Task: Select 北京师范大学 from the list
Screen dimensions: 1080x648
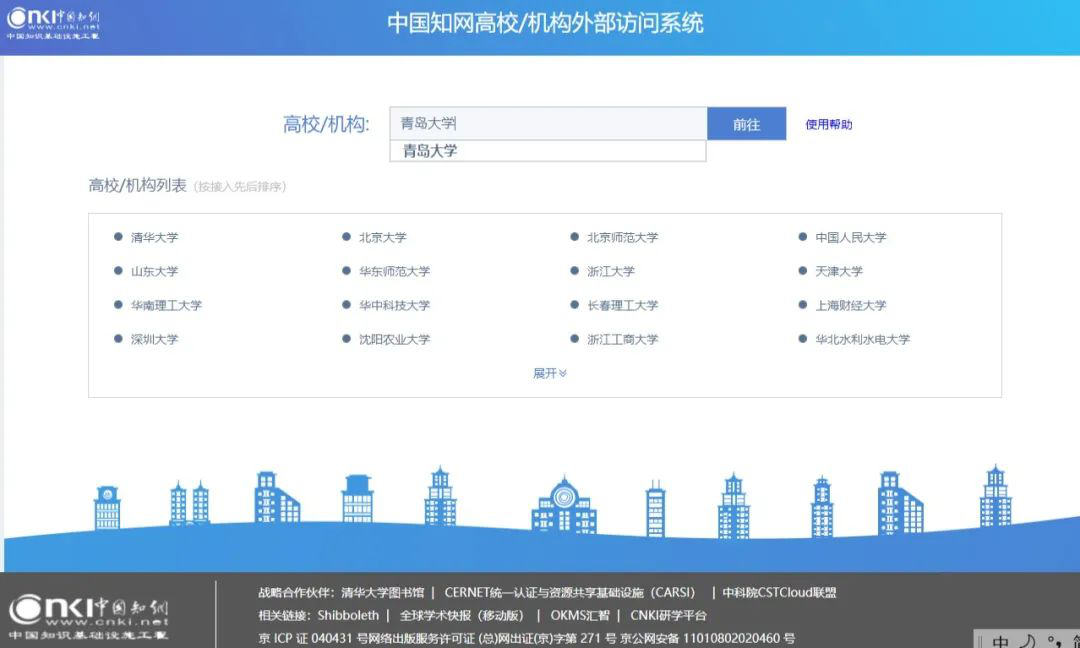Action: [623, 237]
